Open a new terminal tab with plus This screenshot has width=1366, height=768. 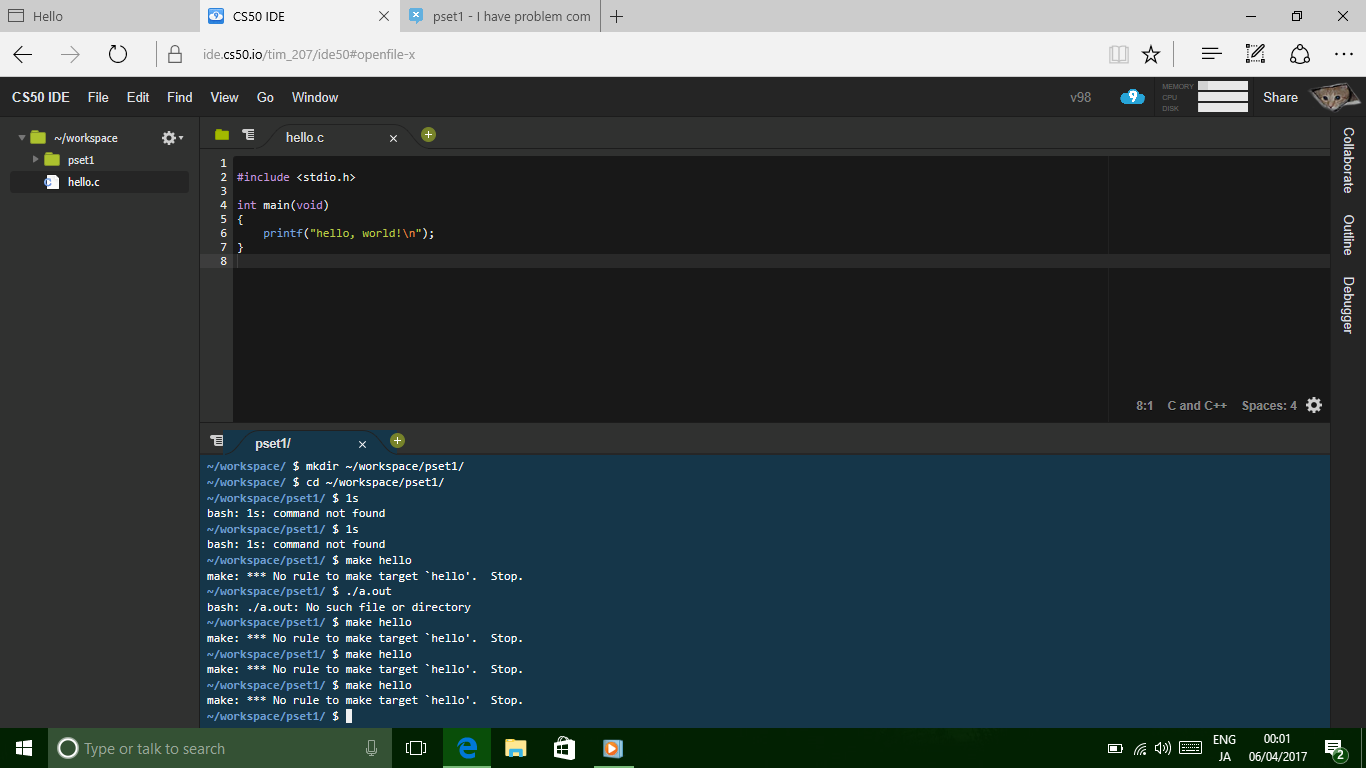[397, 440]
